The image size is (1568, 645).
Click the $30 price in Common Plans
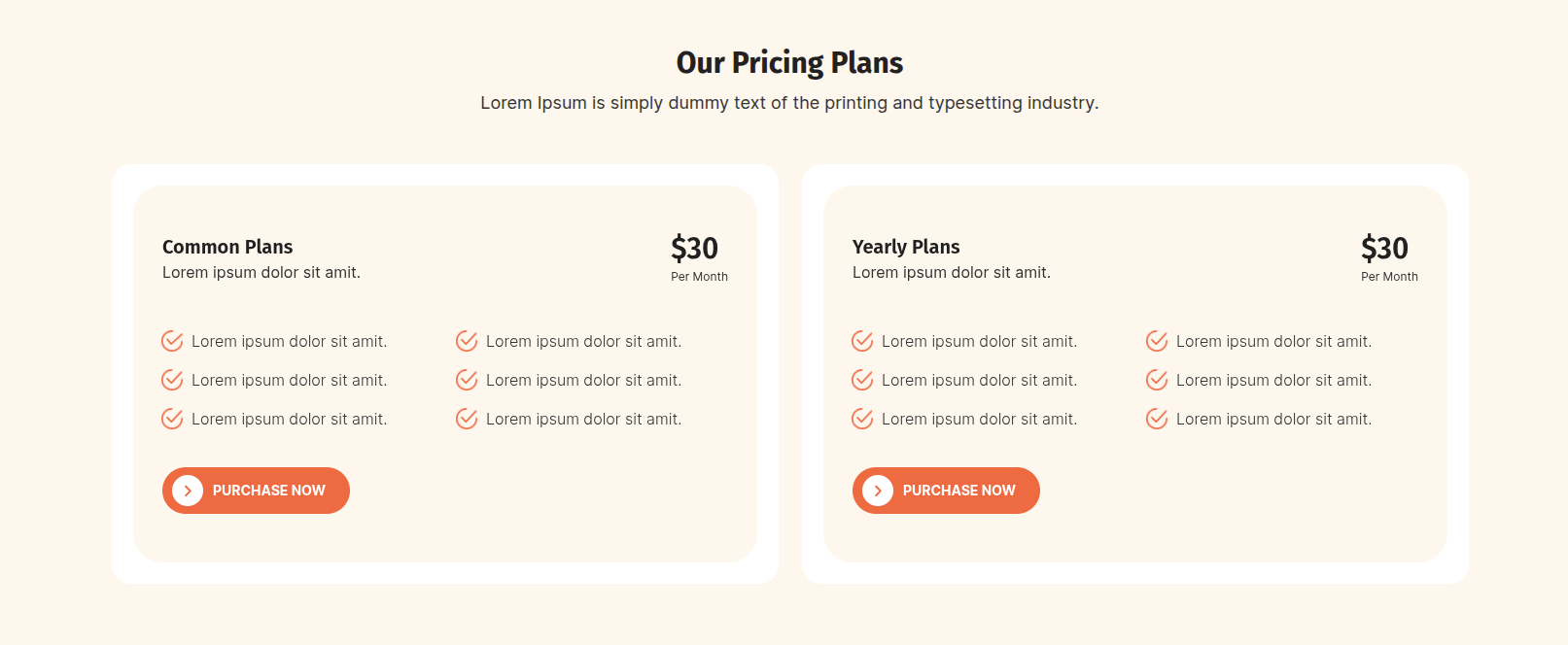pyautogui.click(x=694, y=249)
